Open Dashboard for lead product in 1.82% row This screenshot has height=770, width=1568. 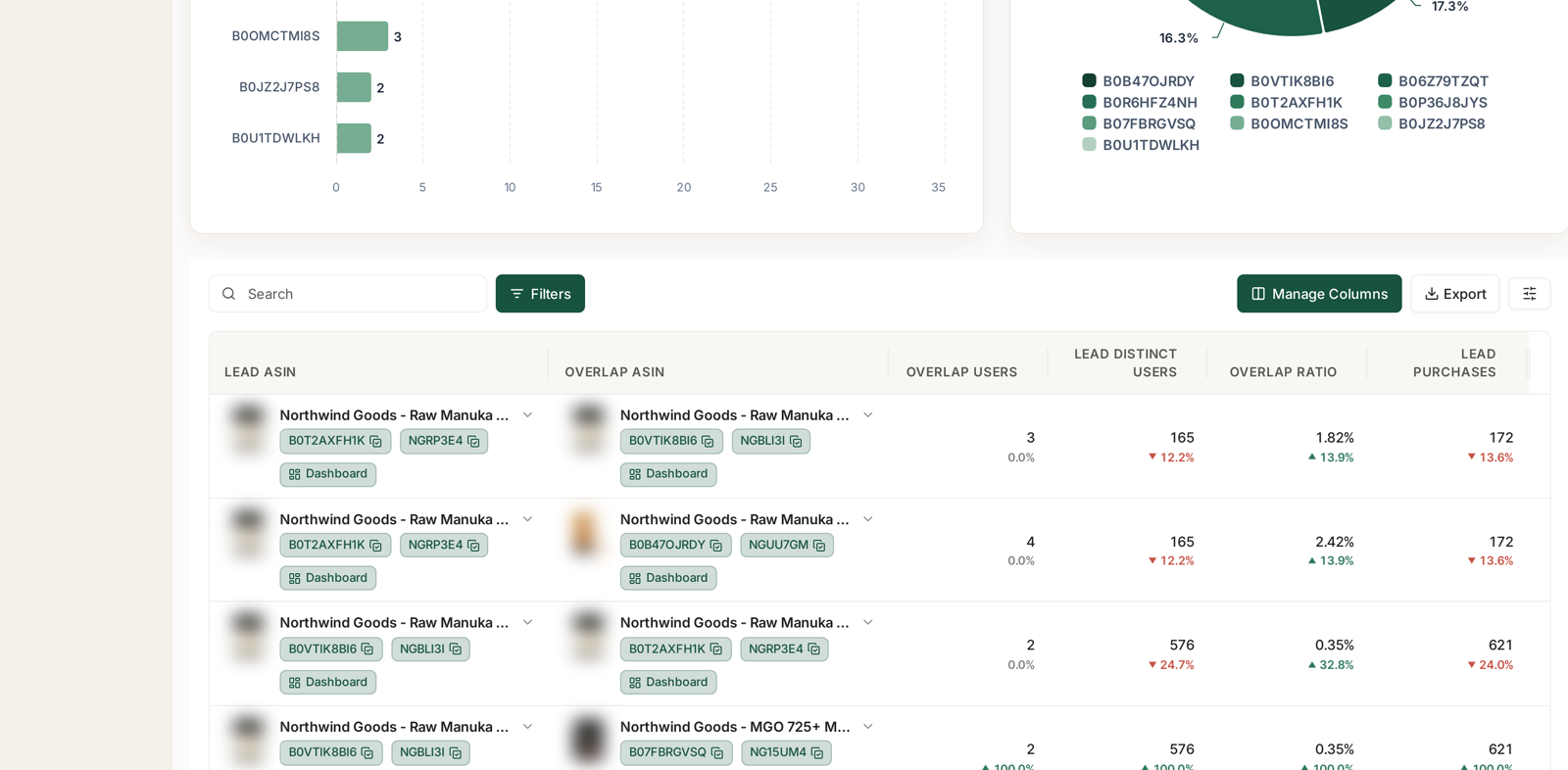pos(328,474)
